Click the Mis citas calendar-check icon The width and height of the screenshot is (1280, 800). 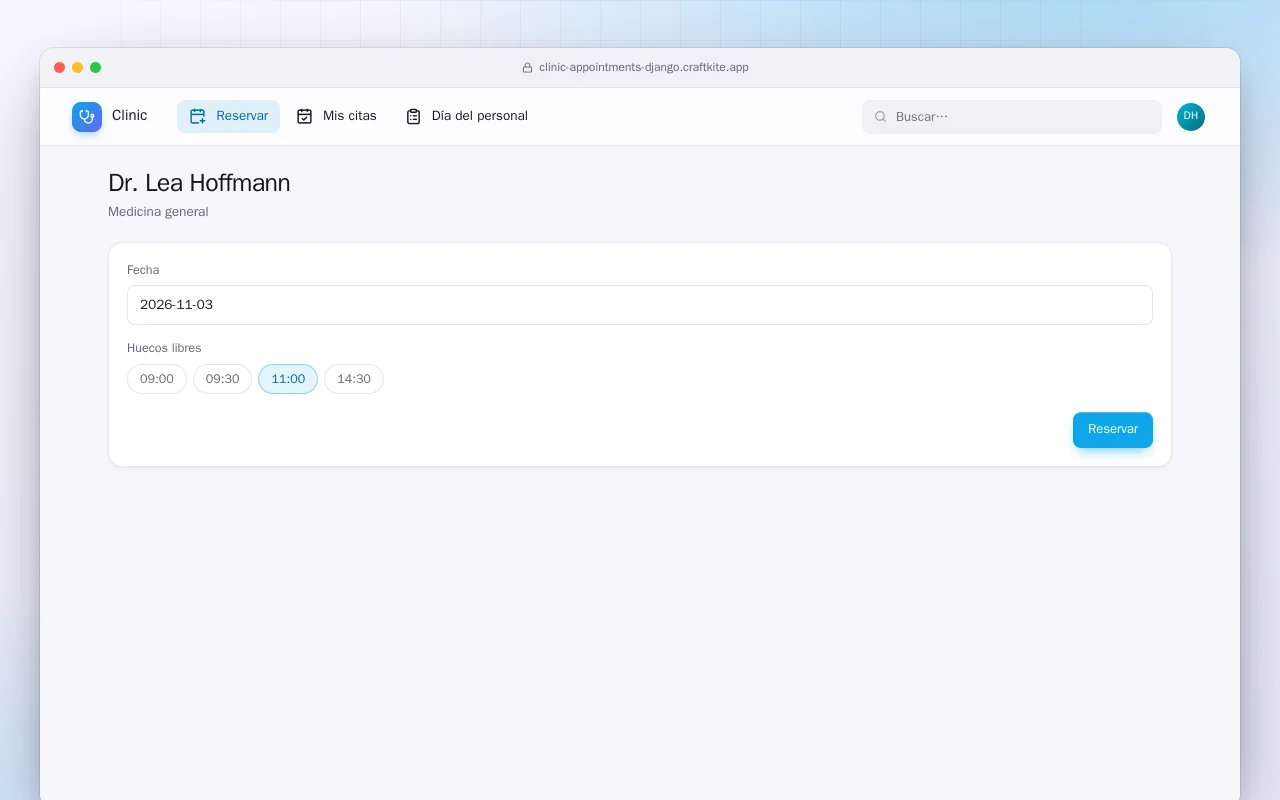(x=305, y=116)
